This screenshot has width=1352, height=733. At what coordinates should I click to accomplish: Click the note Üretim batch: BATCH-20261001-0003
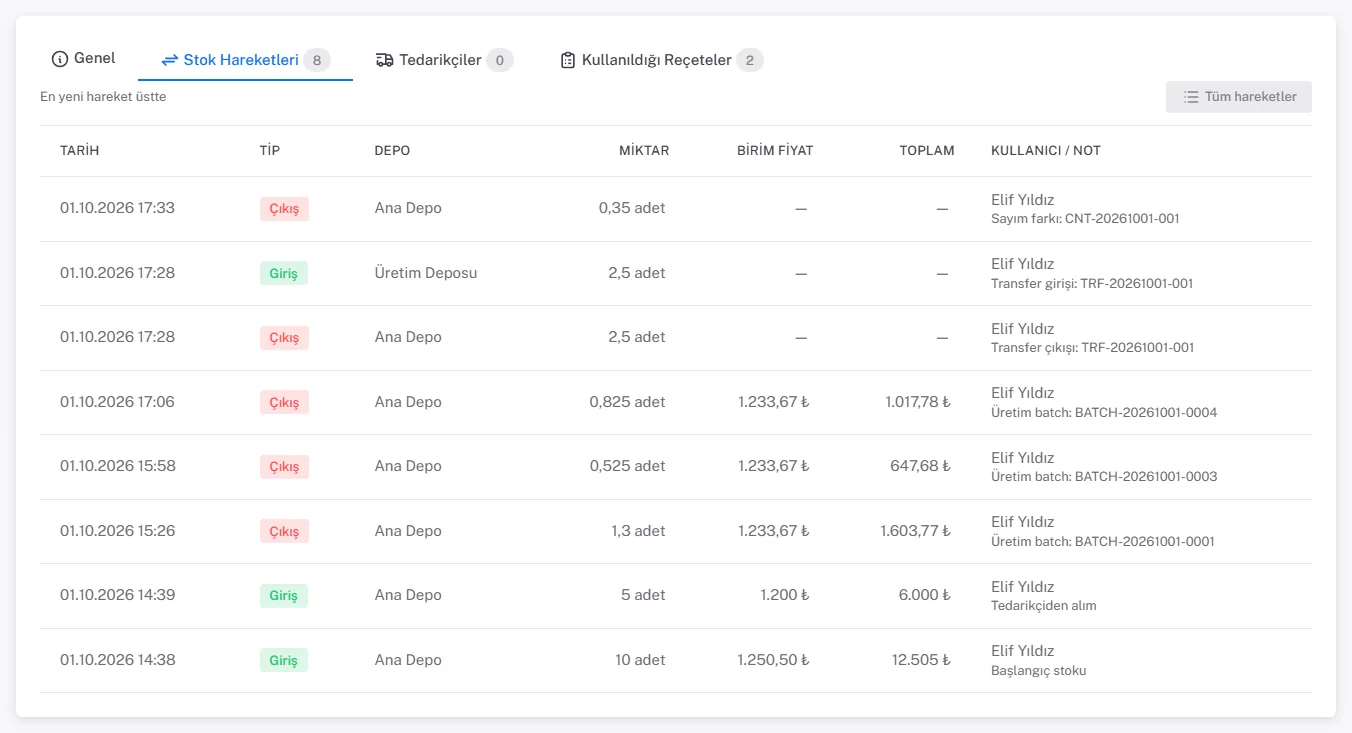coord(1104,477)
